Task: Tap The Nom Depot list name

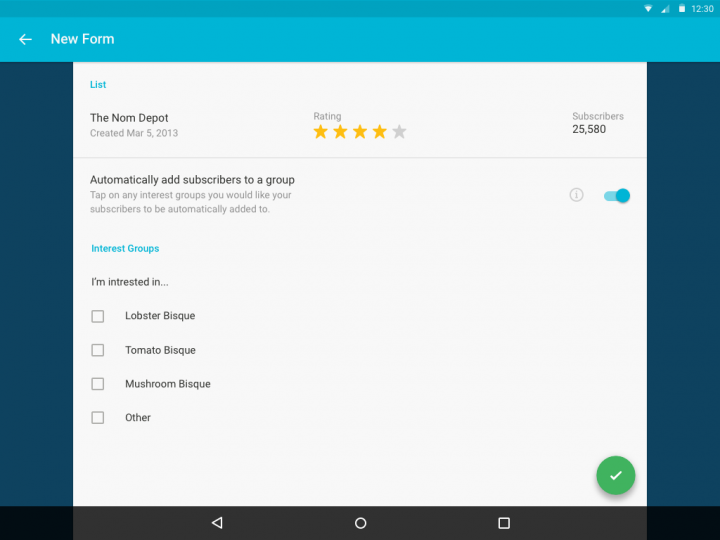Action: (x=126, y=118)
